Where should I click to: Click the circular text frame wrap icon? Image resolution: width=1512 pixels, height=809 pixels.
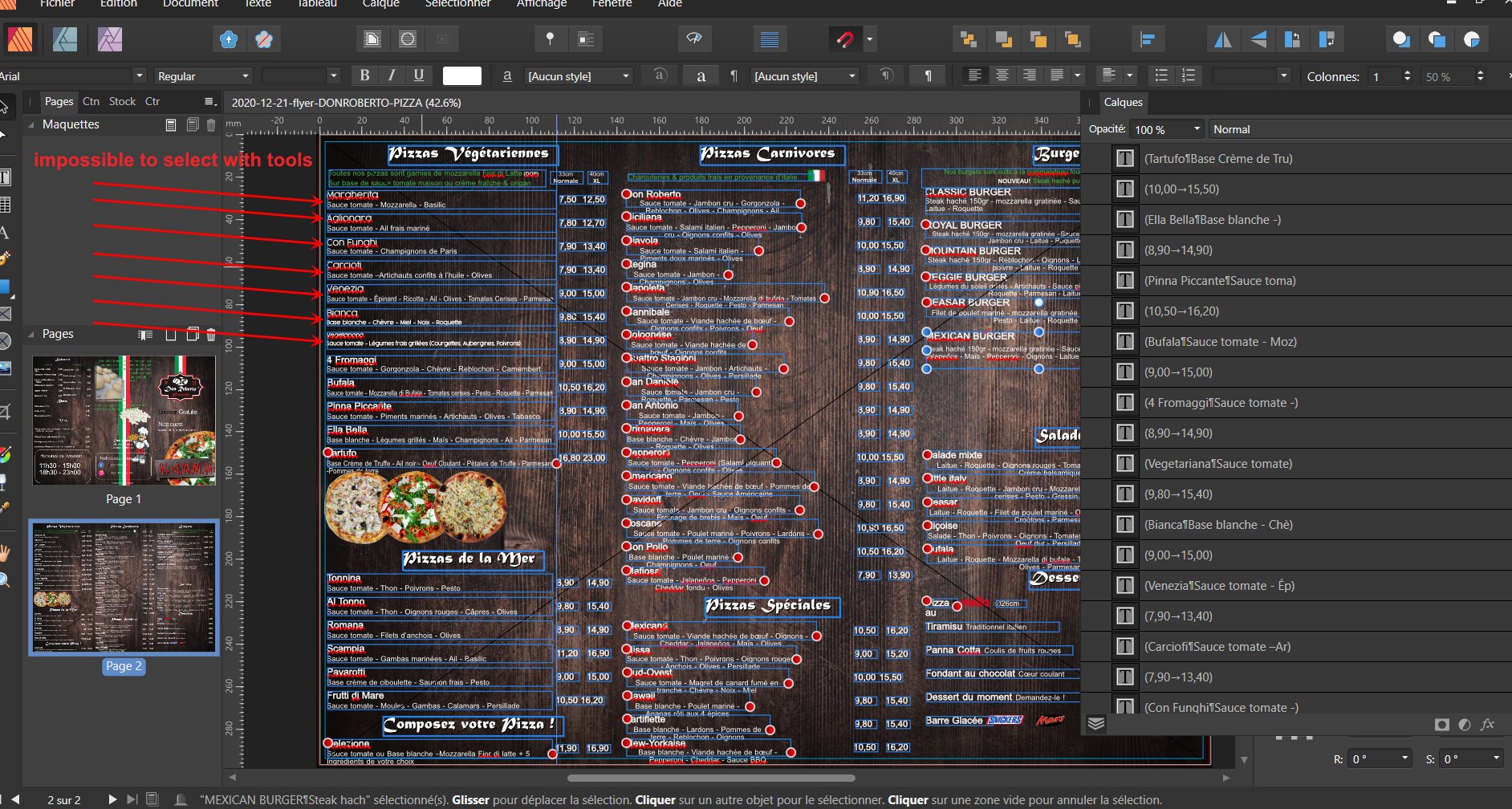408,39
